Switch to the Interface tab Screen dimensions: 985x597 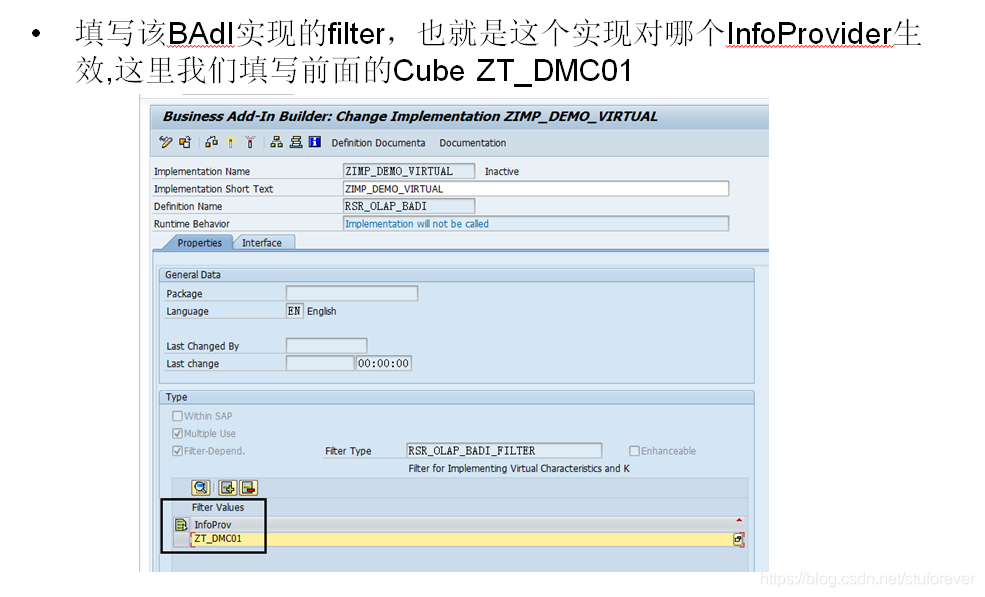pyautogui.click(x=262, y=243)
